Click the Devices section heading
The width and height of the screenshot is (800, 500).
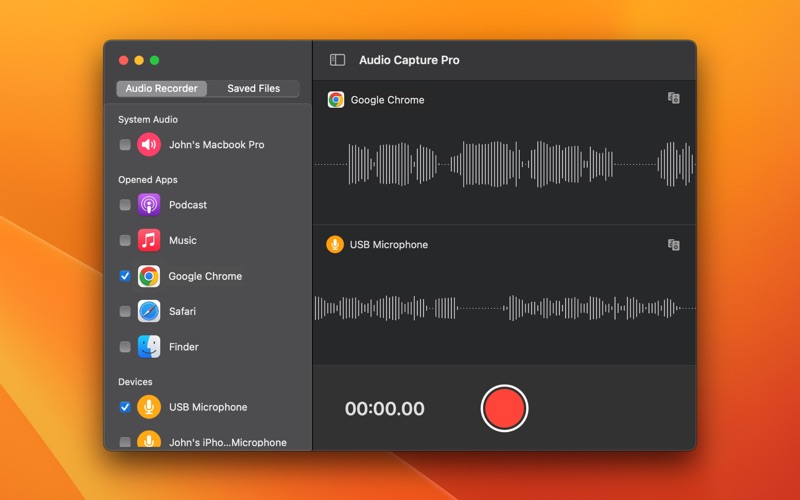pyautogui.click(x=135, y=382)
